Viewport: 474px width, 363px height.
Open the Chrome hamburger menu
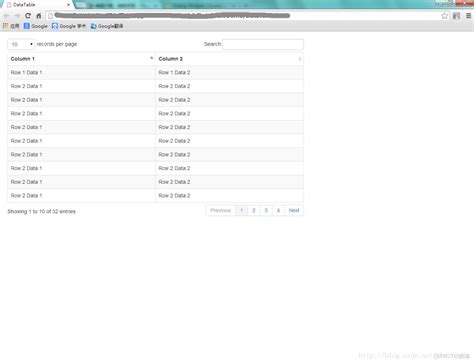pyautogui.click(x=468, y=16)
